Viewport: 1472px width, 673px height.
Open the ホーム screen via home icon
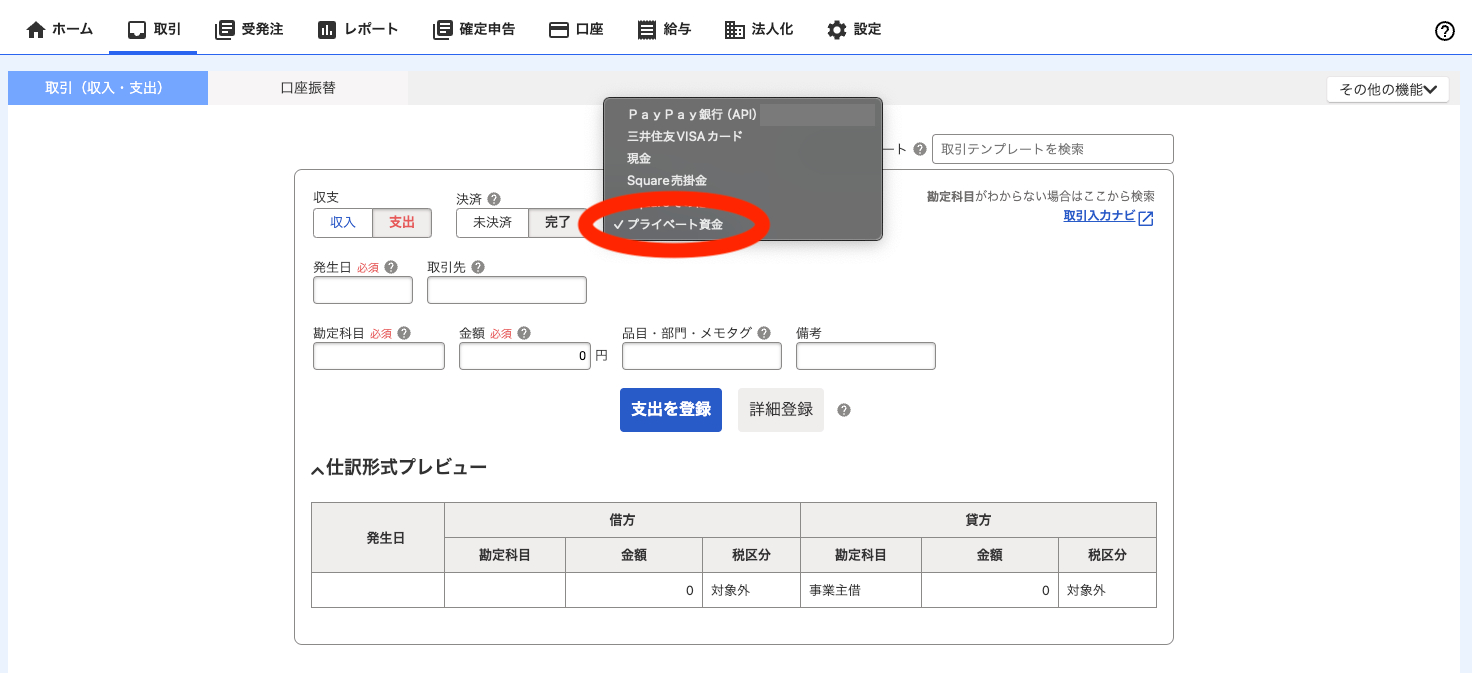[x=34, y=29]
